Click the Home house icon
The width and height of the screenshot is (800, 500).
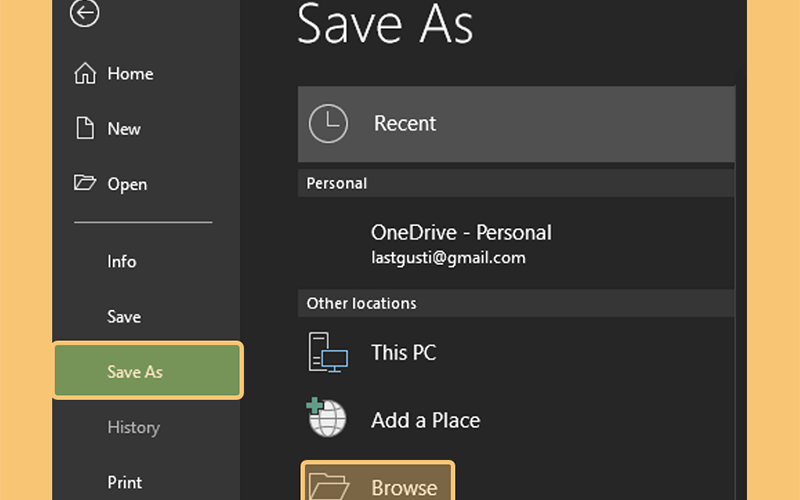tap(85, 73)
